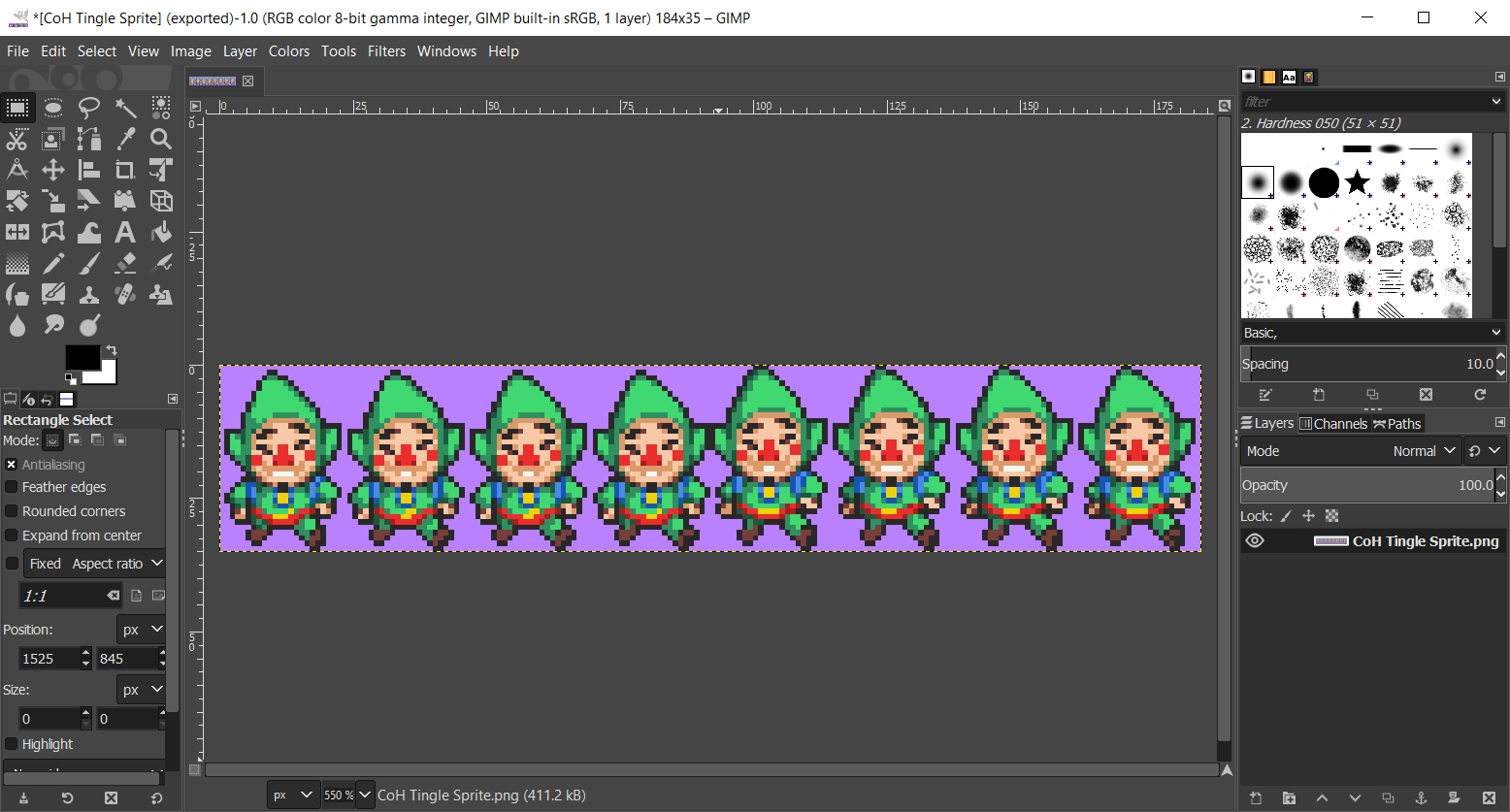The width and height of the screenshot is (1510, 812).
Task: Click the black foreground color swatch
Action: pyautogui.click(x=82, y=357)
